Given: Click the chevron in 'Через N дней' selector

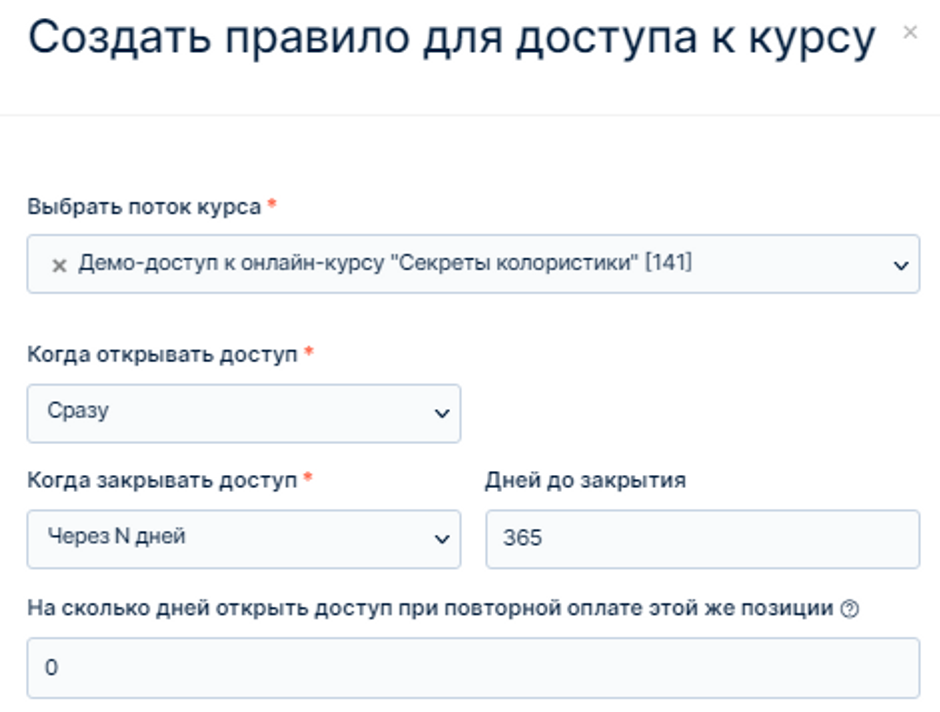Looking at the screenshot, I should [442, 539].
